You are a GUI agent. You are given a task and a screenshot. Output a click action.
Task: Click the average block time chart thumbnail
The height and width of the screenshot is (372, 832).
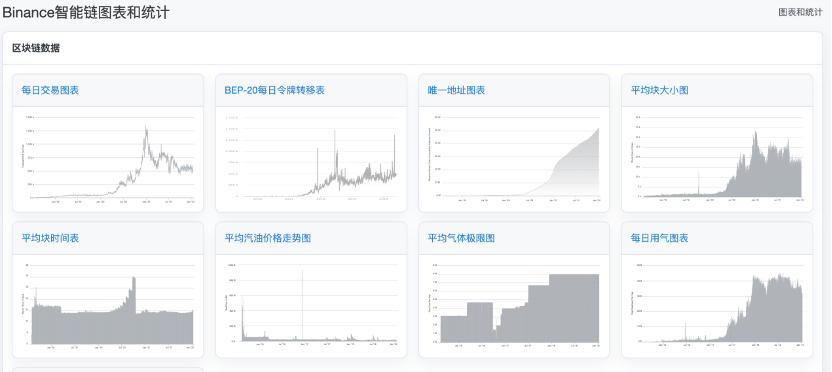pos(108,304)
